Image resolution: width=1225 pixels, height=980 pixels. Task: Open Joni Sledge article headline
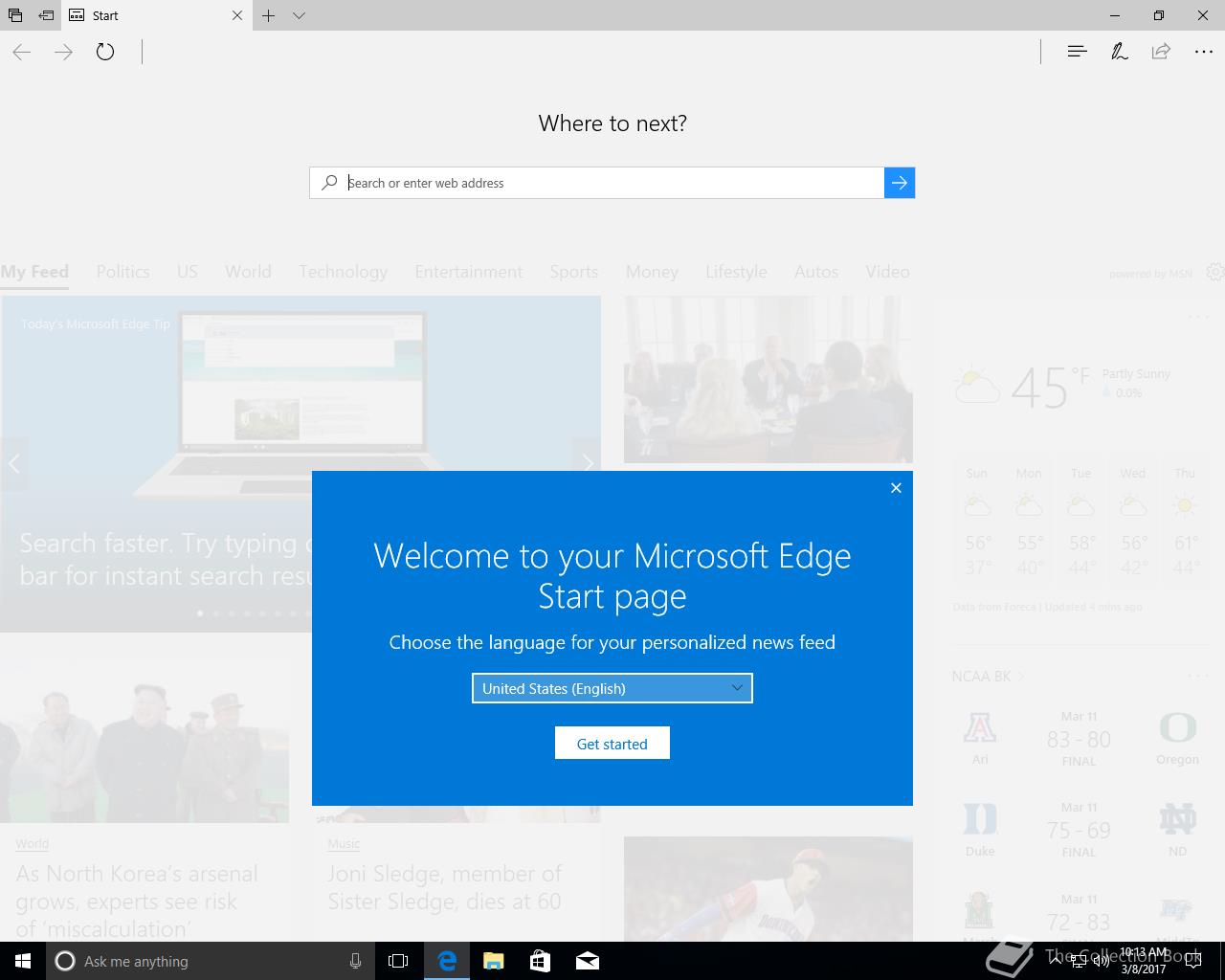point(445,887)
